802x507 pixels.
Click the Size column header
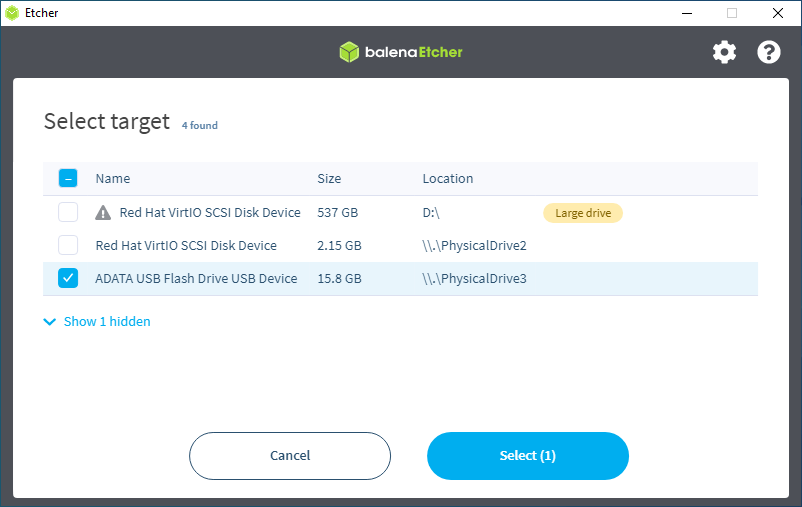329,179
